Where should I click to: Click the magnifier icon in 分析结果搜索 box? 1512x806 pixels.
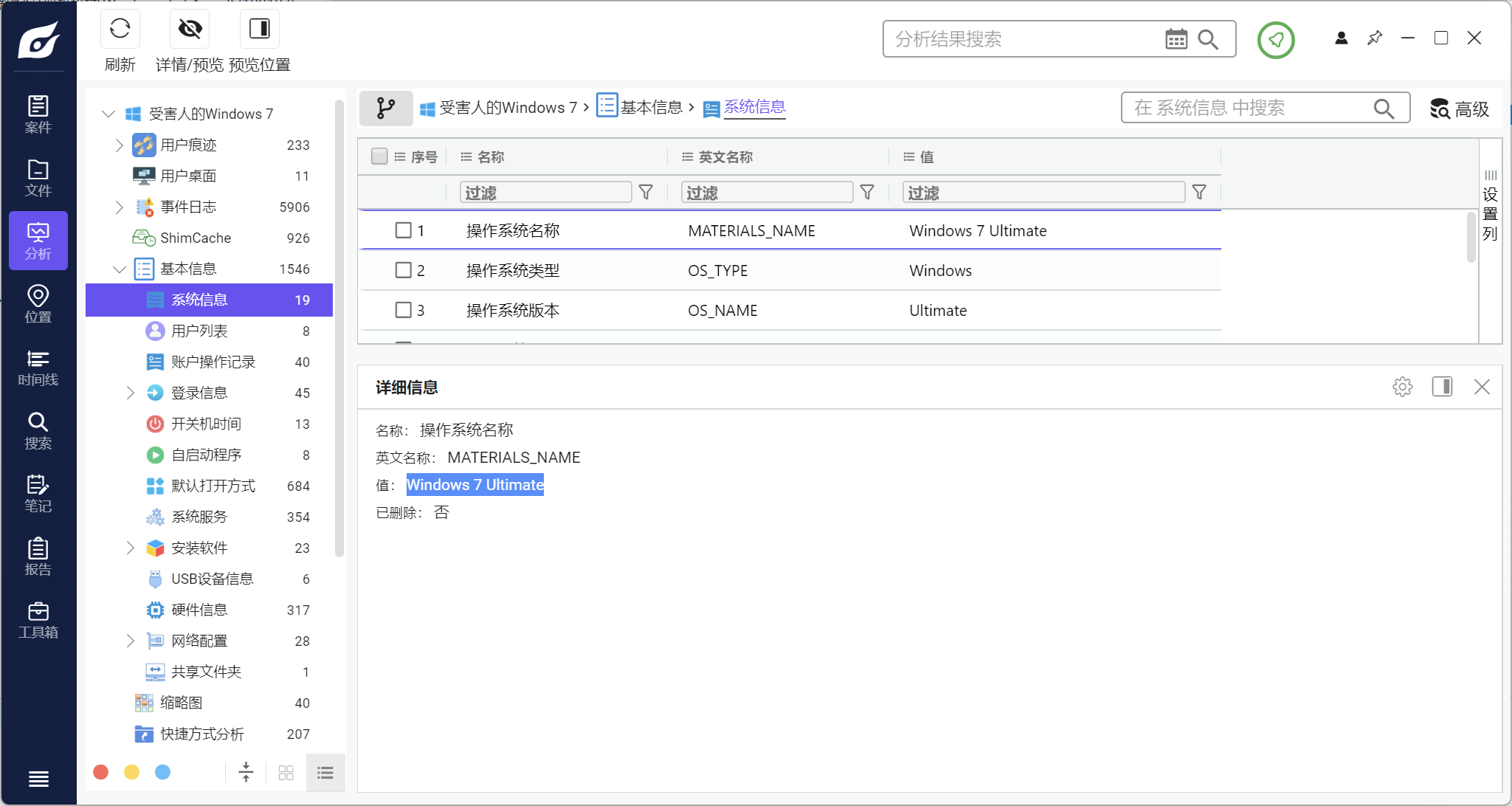(x=1208, y=39)
